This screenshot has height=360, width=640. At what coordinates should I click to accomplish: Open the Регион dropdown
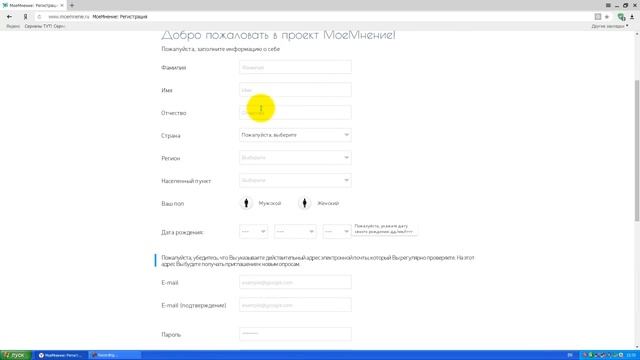coord(295,158)
